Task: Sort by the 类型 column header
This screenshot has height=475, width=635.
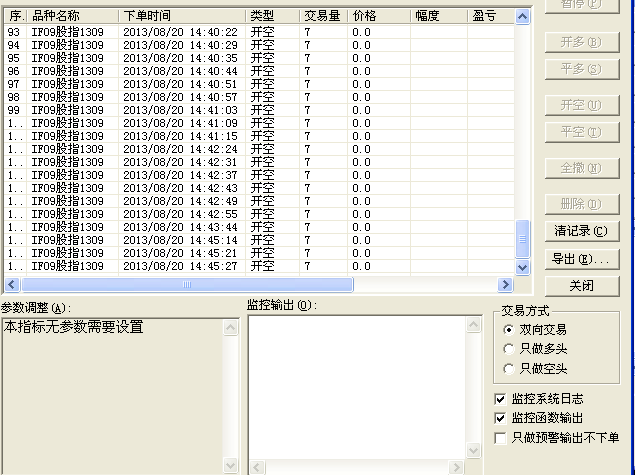Action: (x=273, y=16)
